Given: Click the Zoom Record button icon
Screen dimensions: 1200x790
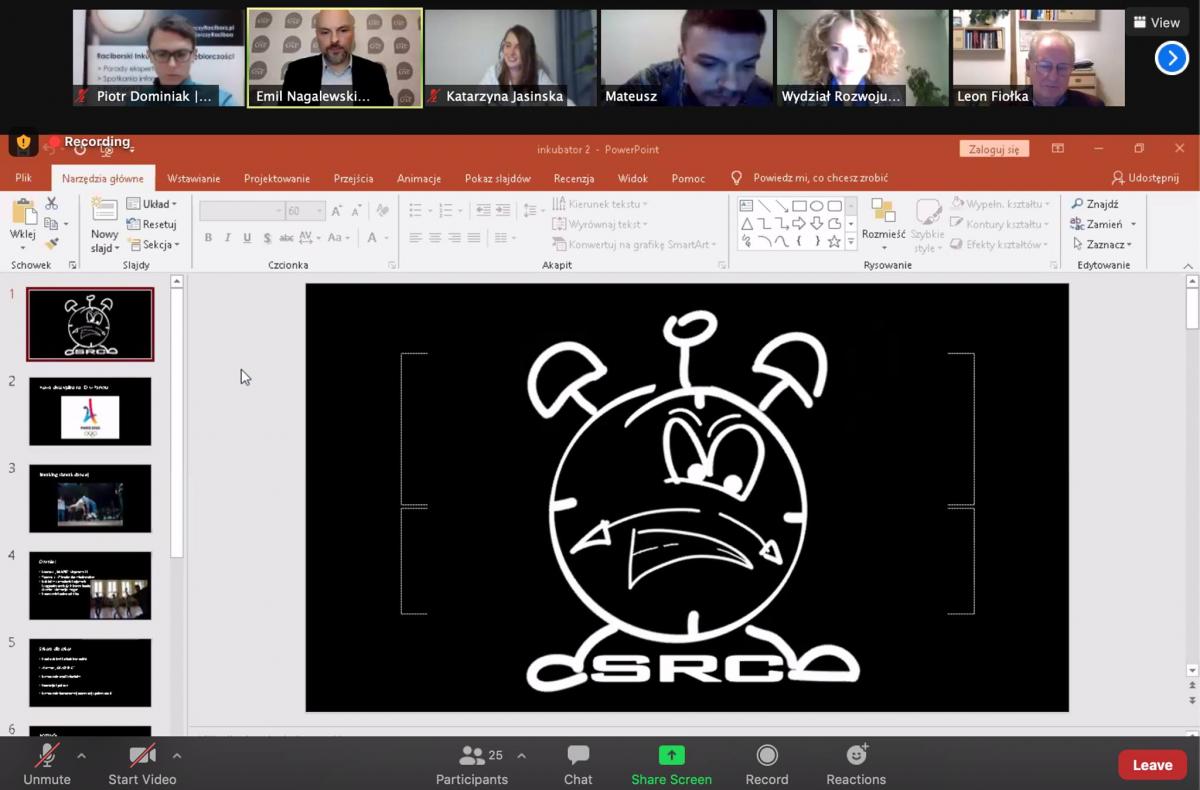Looking at the screenshot, I should coord(767,755).
